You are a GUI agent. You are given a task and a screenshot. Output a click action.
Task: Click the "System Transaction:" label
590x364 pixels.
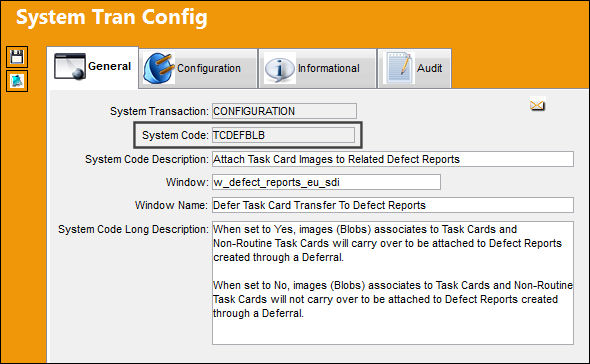pos(159,111)
